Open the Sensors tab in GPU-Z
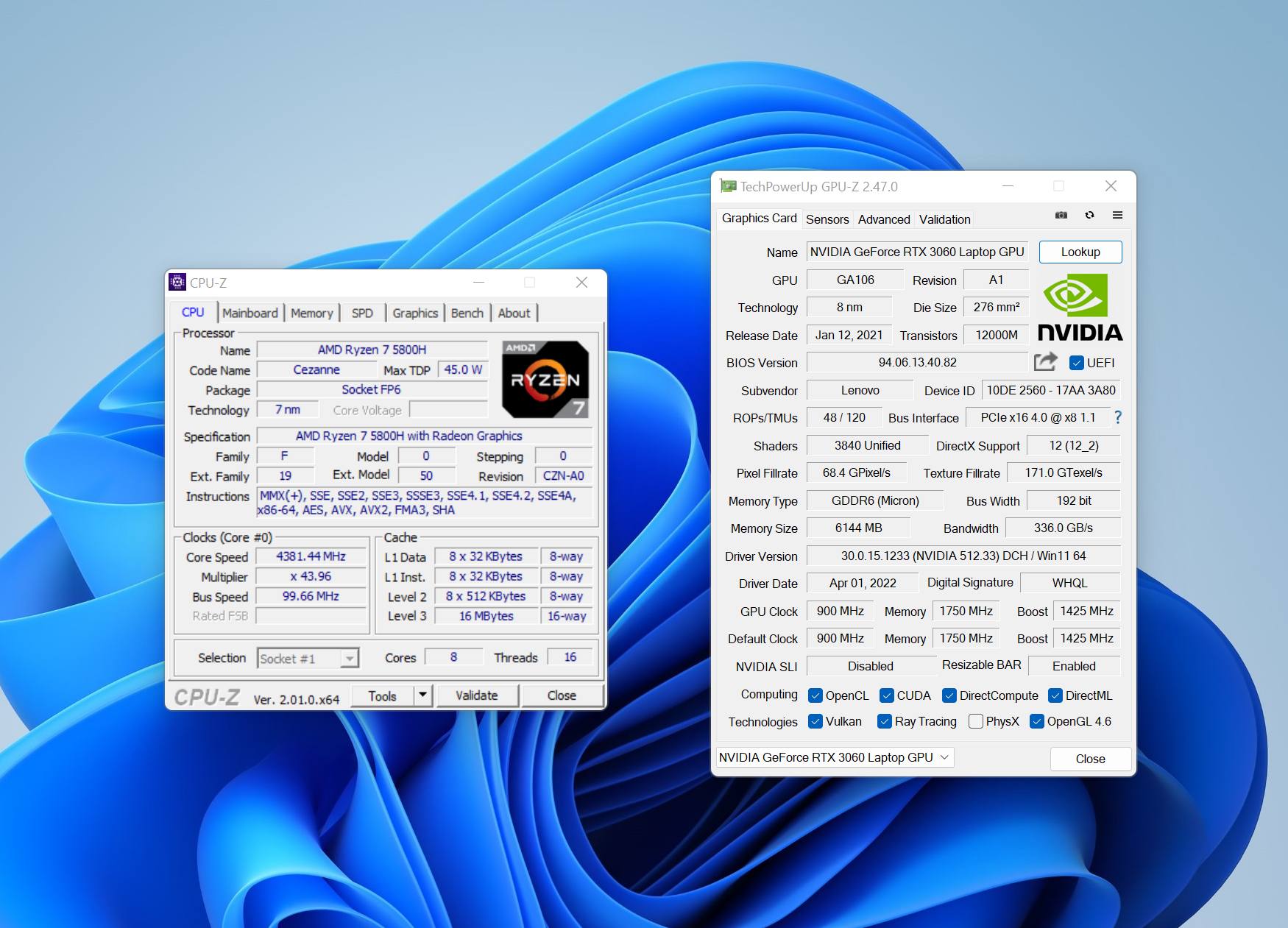The width and height of the screenshot is (1288, 928). pos(827,219)
